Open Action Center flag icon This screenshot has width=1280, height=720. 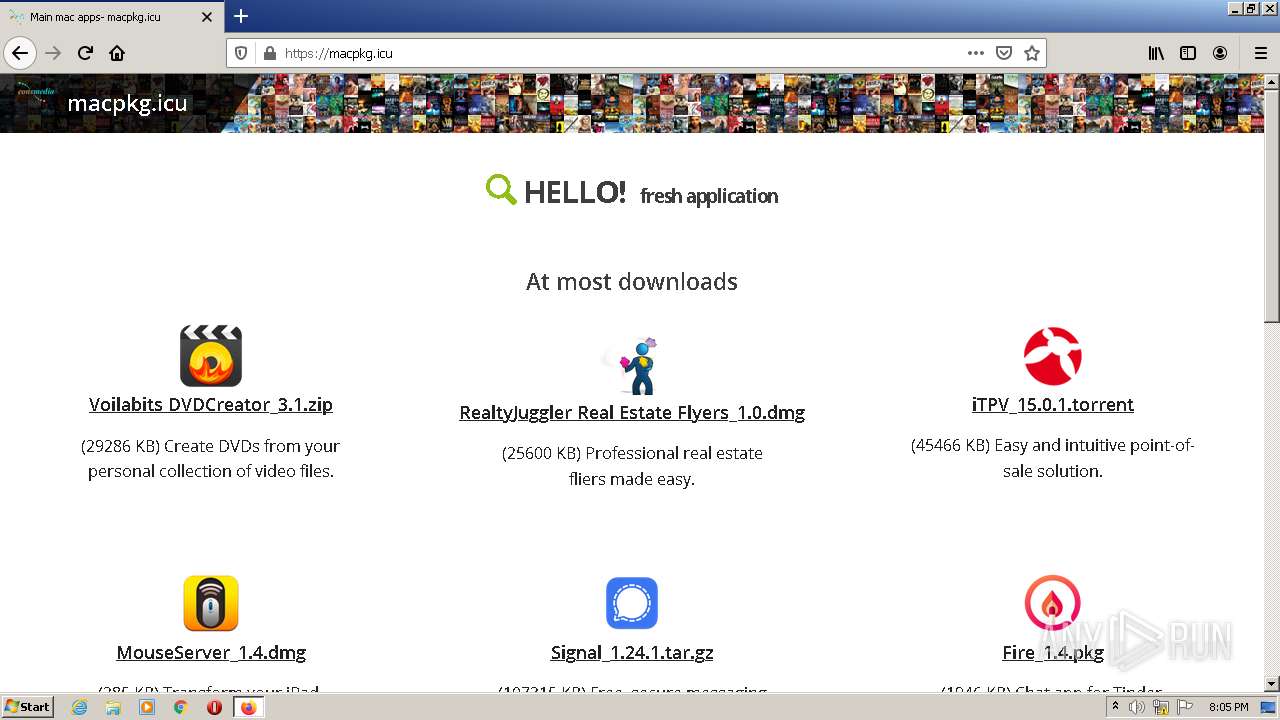1185,707
